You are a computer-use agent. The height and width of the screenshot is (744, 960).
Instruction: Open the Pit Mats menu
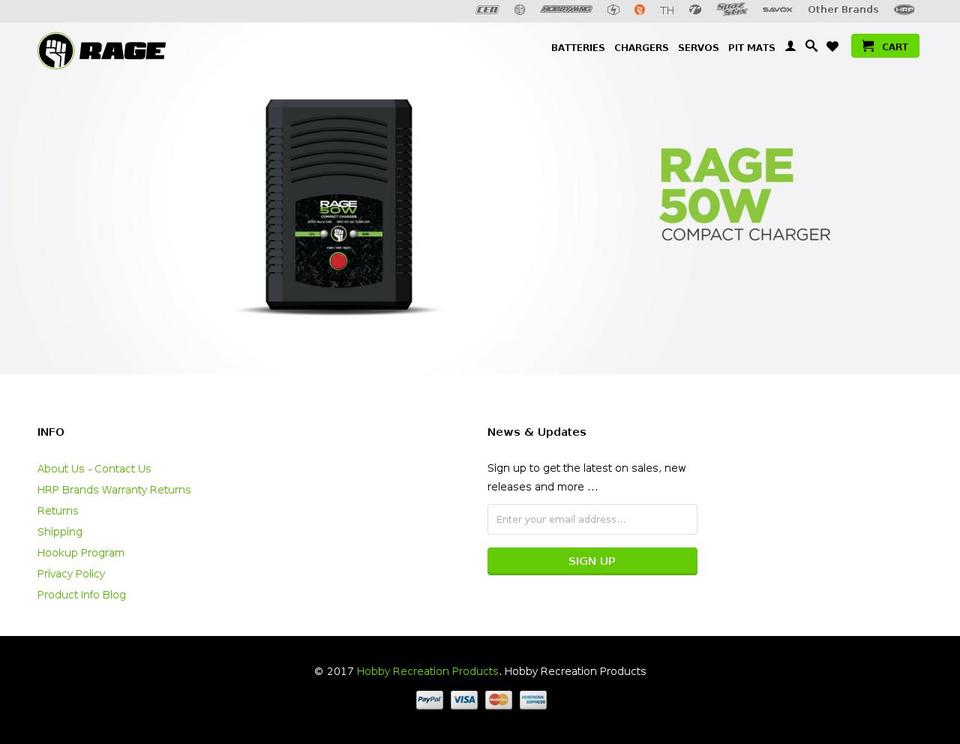pos(751,48)
